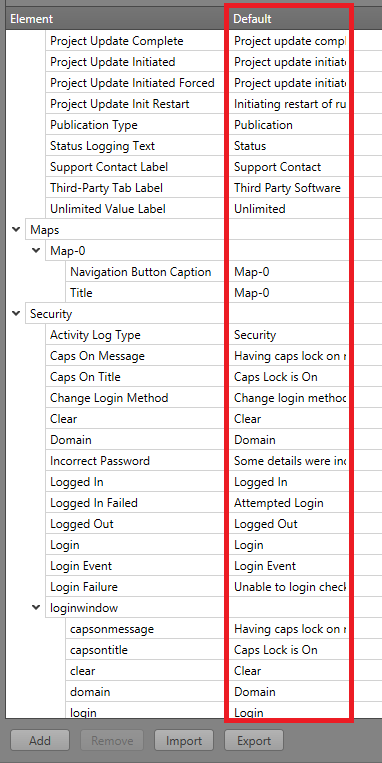Viewport: 382px width, 763px height.
Task: Collapse the Security section
Action: 16,313
